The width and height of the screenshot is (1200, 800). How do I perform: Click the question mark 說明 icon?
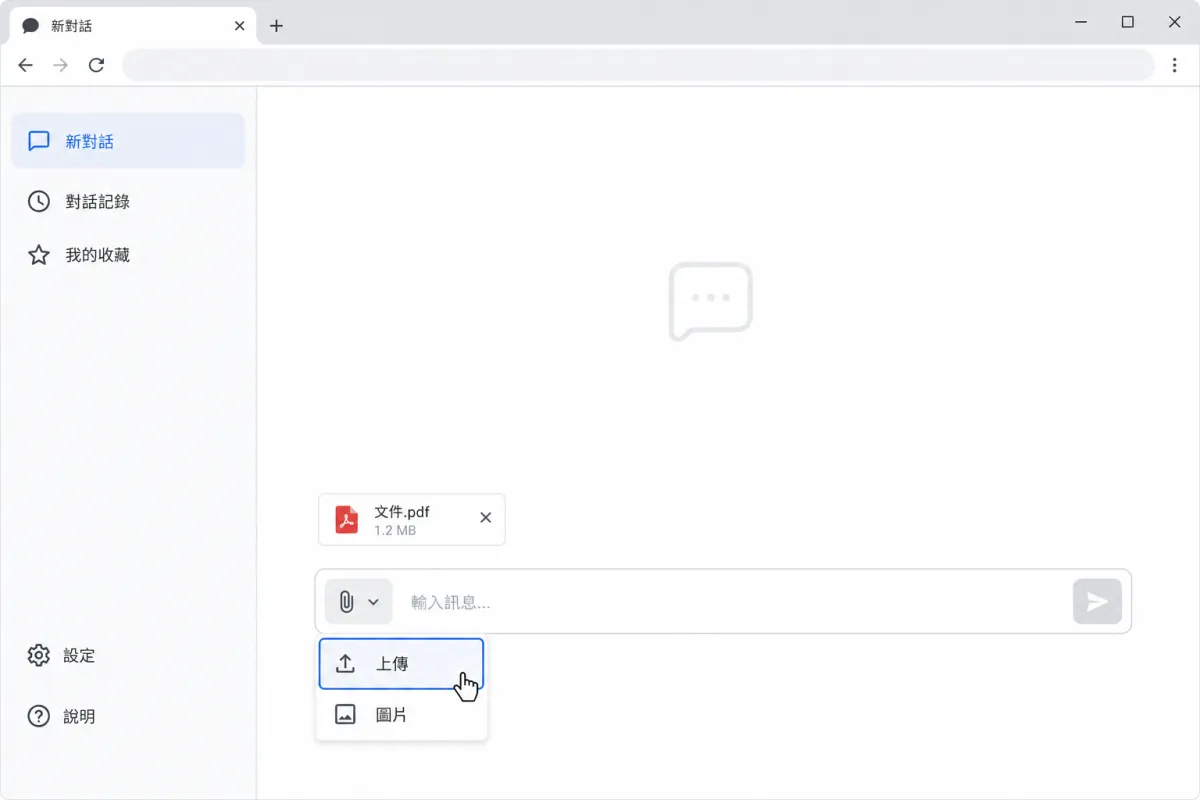coord(39,717)
